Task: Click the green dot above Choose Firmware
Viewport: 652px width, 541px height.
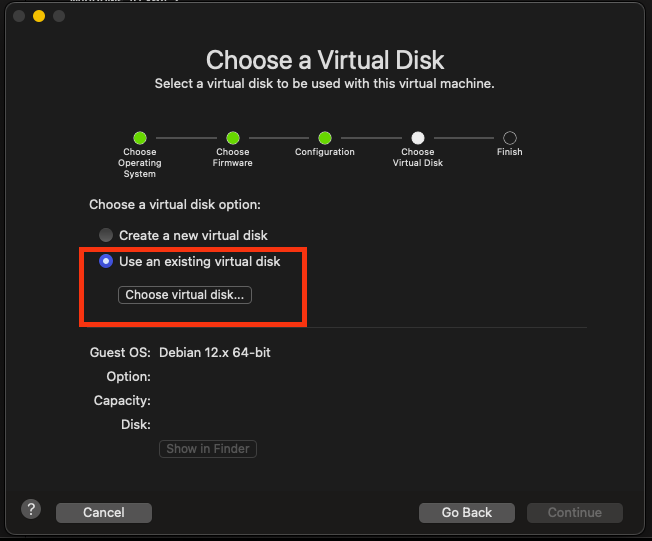Action: [x=232, y=138]
